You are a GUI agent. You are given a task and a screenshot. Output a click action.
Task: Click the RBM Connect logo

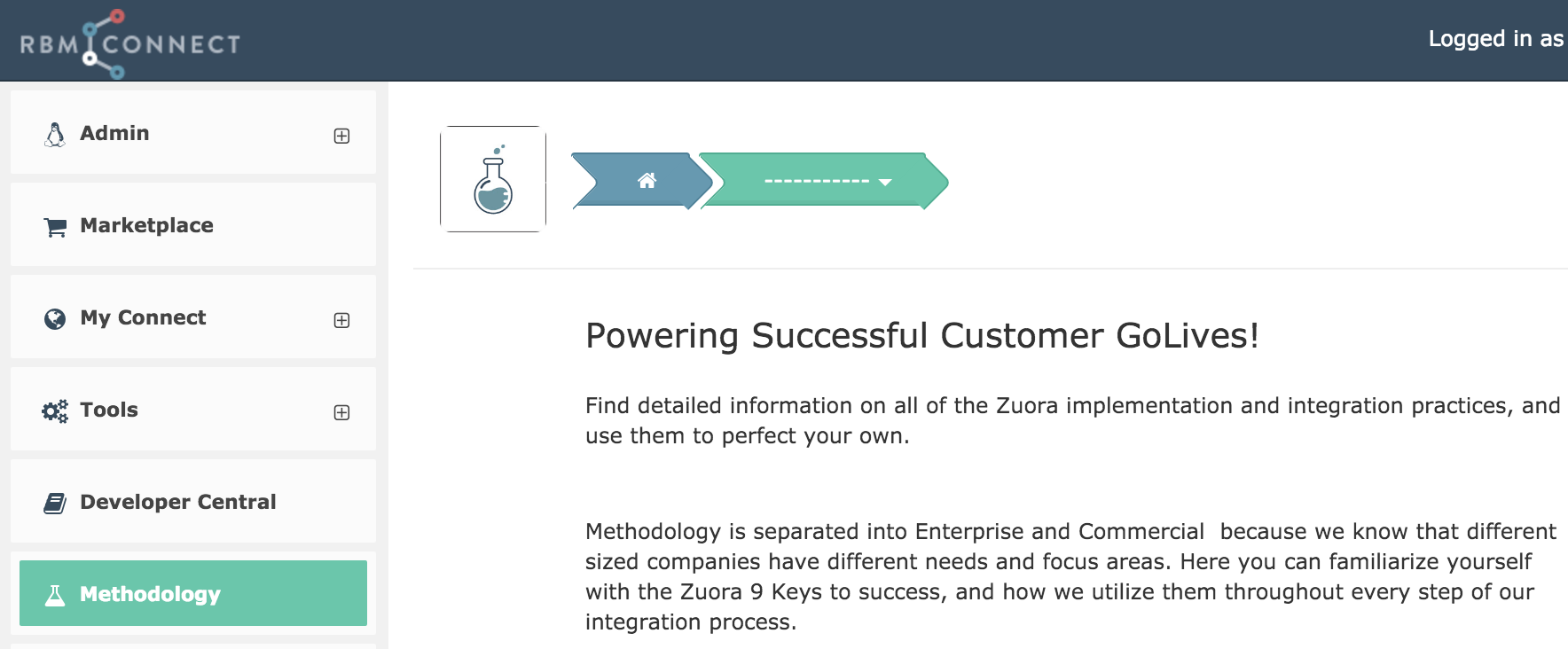tap(130, 43)
